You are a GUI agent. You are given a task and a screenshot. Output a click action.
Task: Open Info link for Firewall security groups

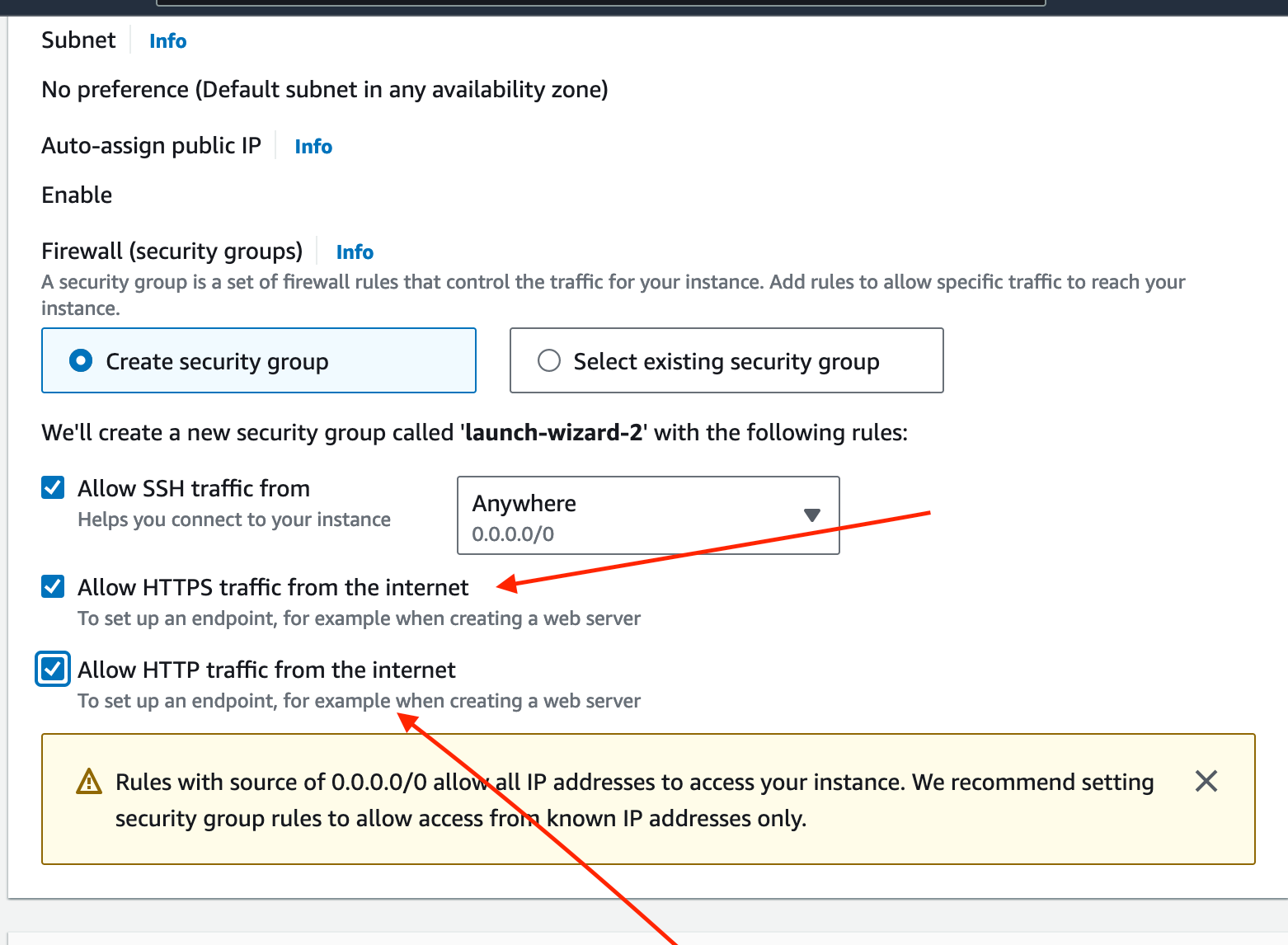(x=355, y=252)
